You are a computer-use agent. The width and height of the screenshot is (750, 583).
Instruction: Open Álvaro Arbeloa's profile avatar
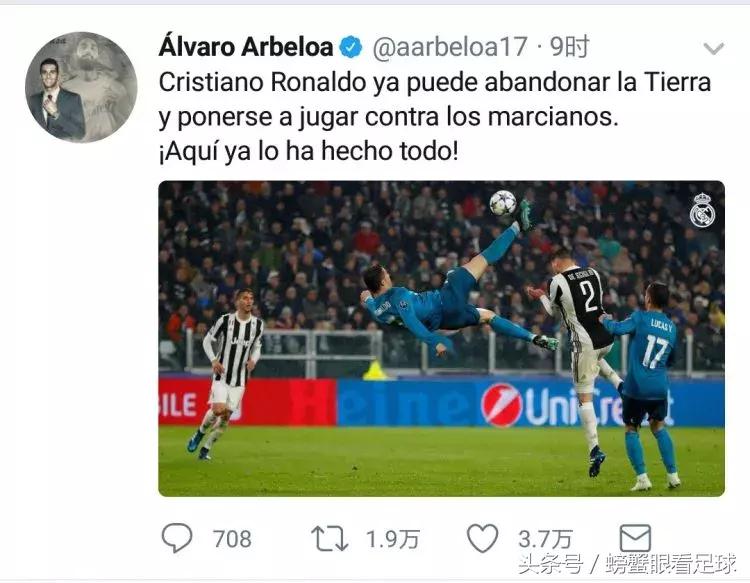[81, 87]
